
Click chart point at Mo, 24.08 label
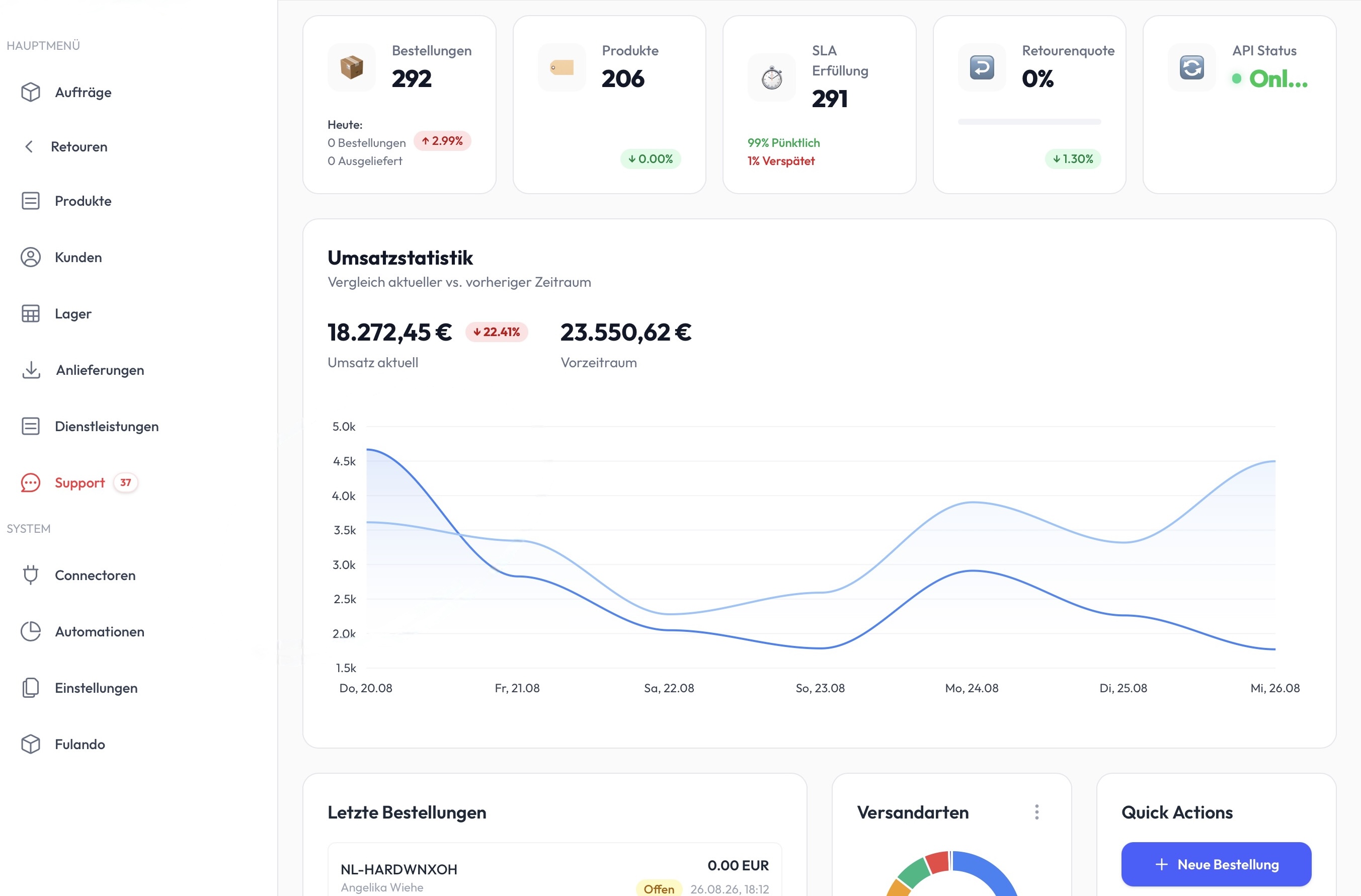point(972,571)
